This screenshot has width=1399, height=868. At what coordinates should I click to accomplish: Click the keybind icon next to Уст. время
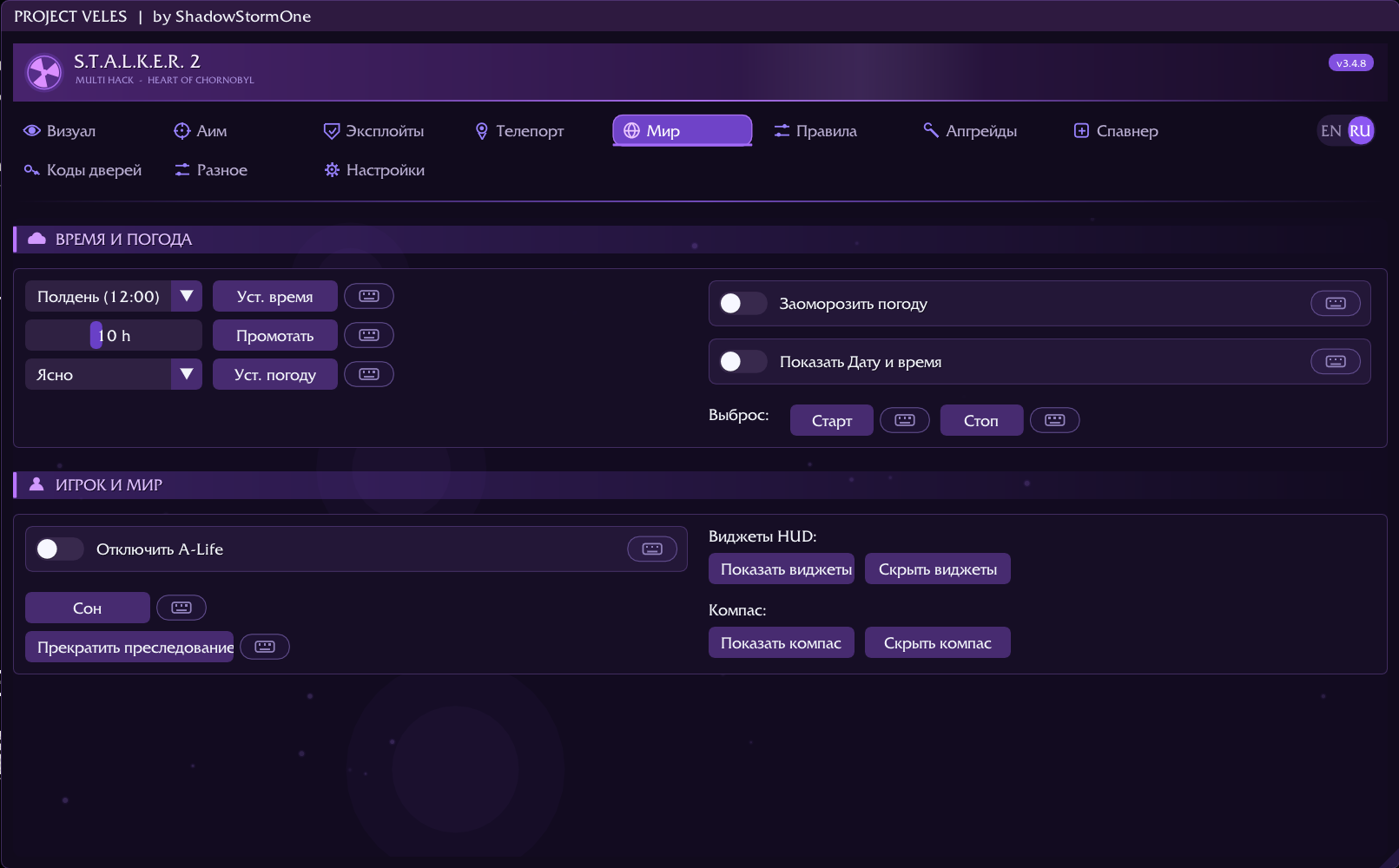point(369,296)
